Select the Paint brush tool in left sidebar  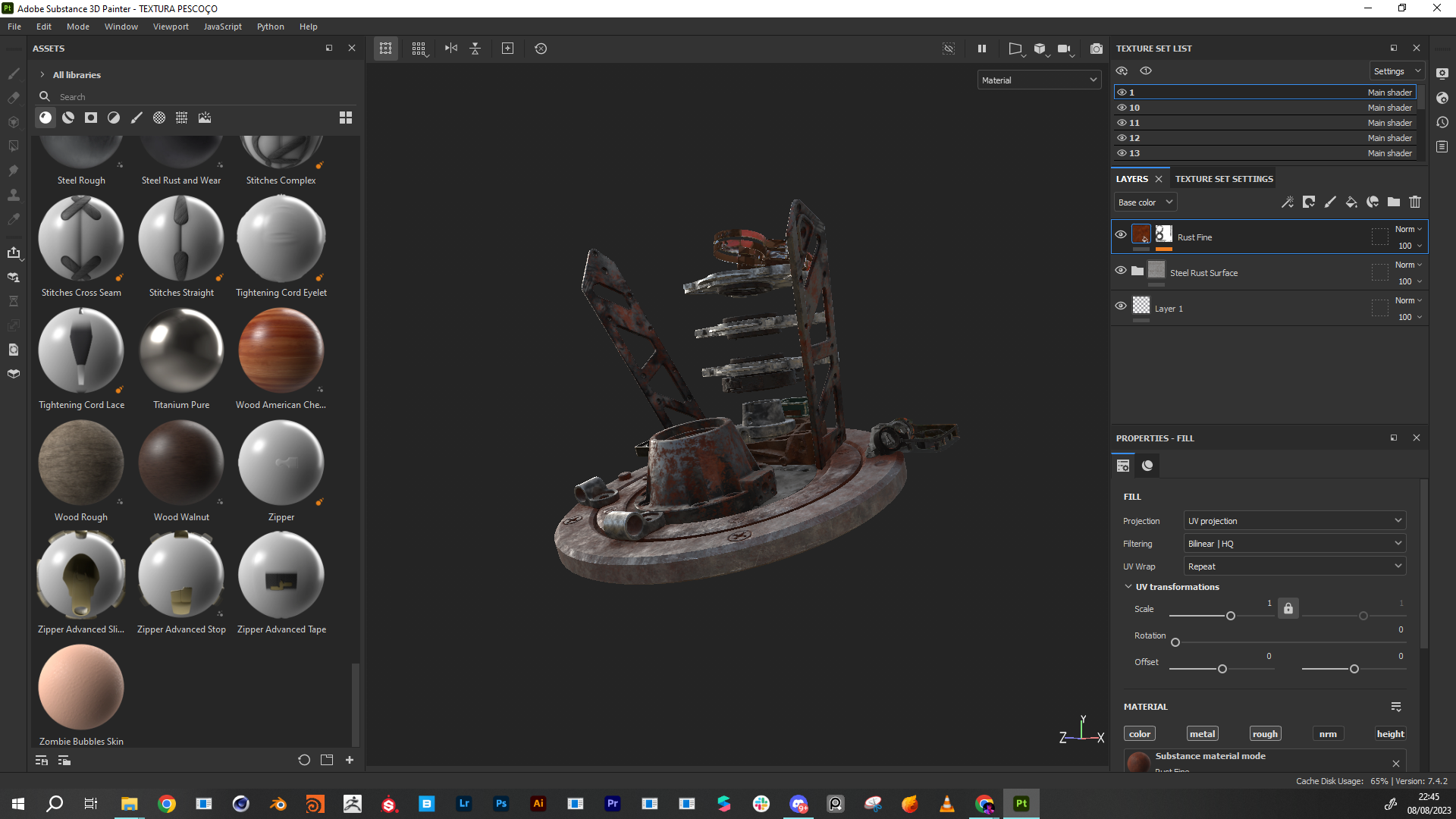coord(14,74)
